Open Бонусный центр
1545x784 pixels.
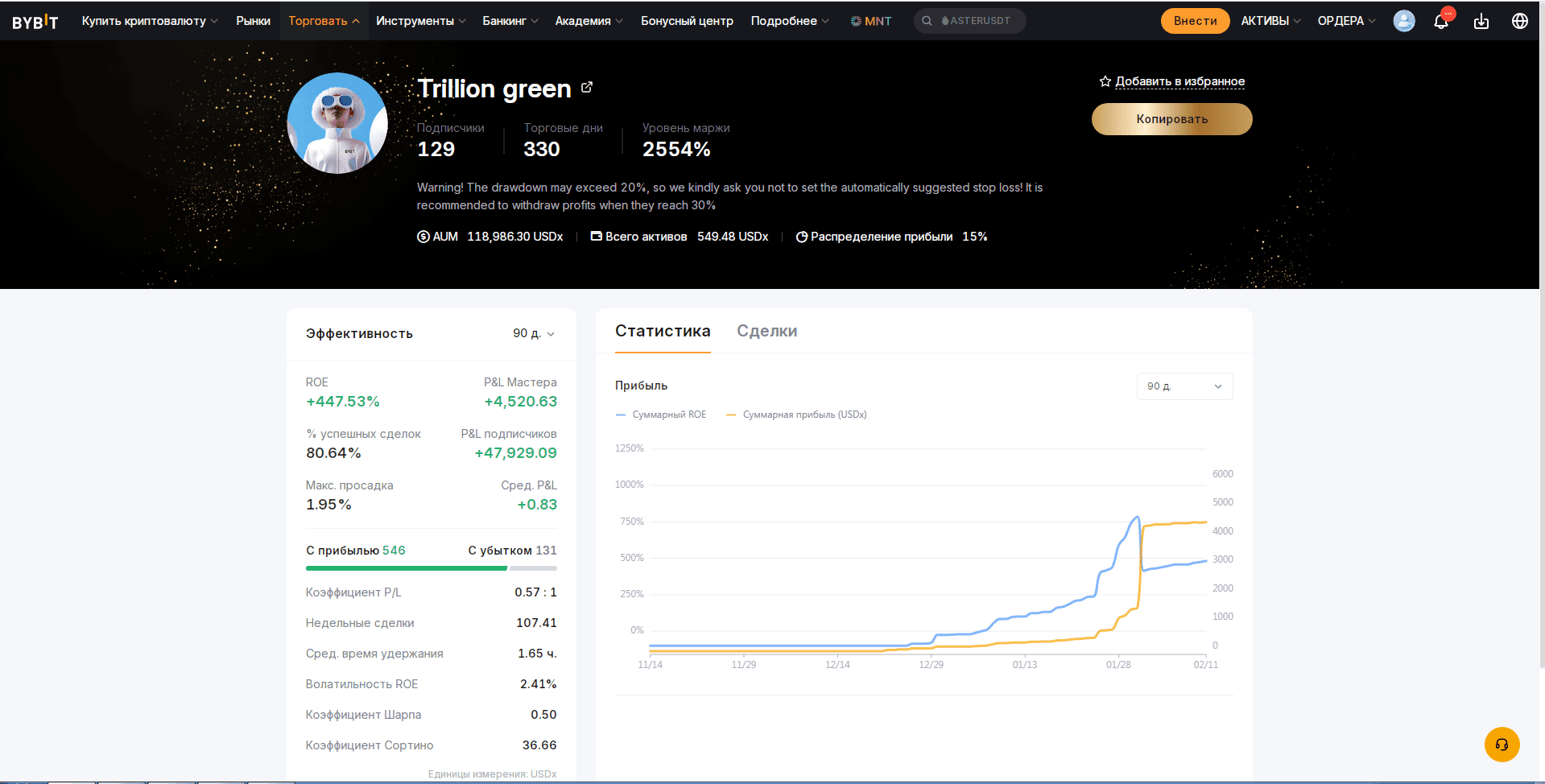(687, 21)
